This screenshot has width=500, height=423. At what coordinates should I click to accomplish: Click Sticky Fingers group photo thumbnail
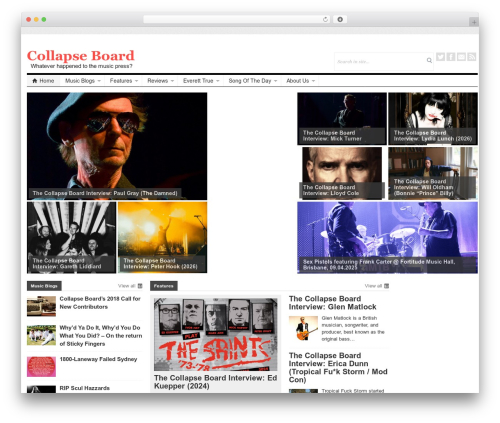pos(41,335)
